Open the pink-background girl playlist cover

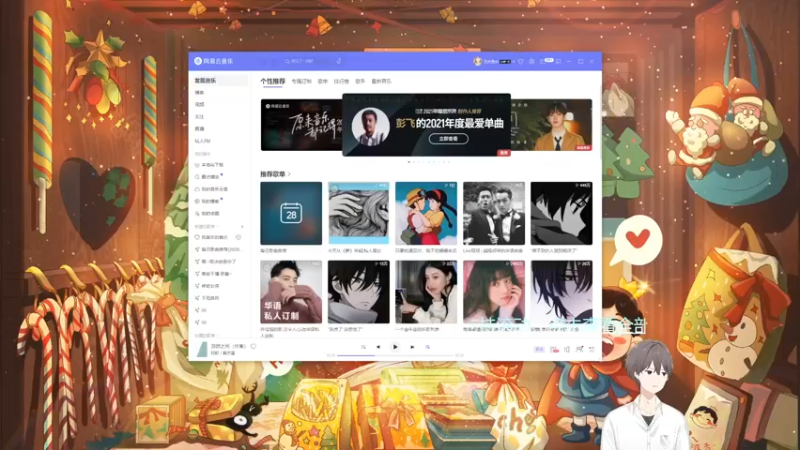click(x=494, y=292)
